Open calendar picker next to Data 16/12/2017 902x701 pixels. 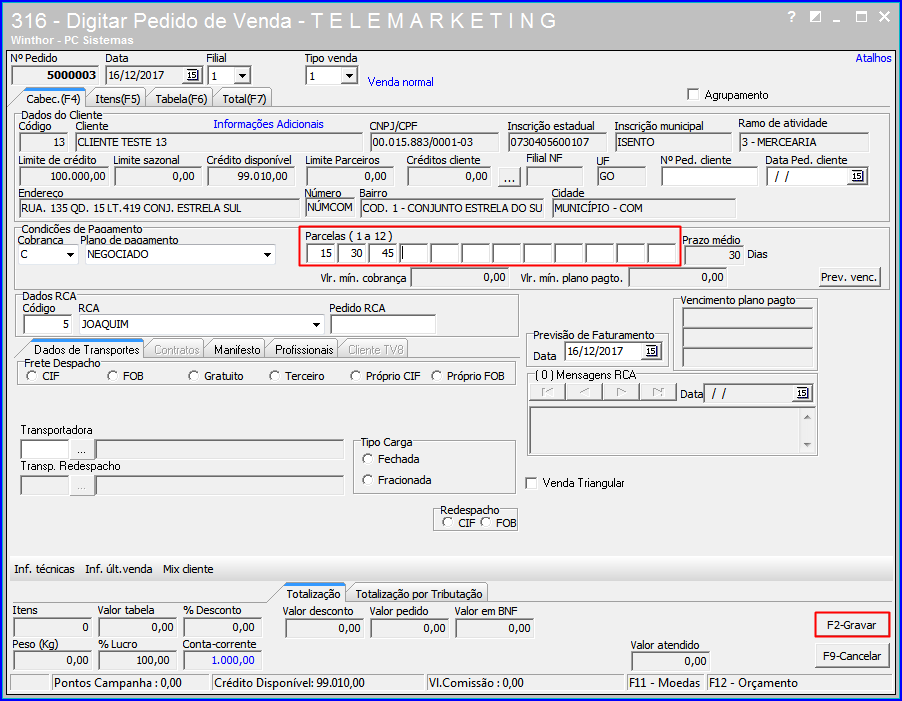[192, 75]
